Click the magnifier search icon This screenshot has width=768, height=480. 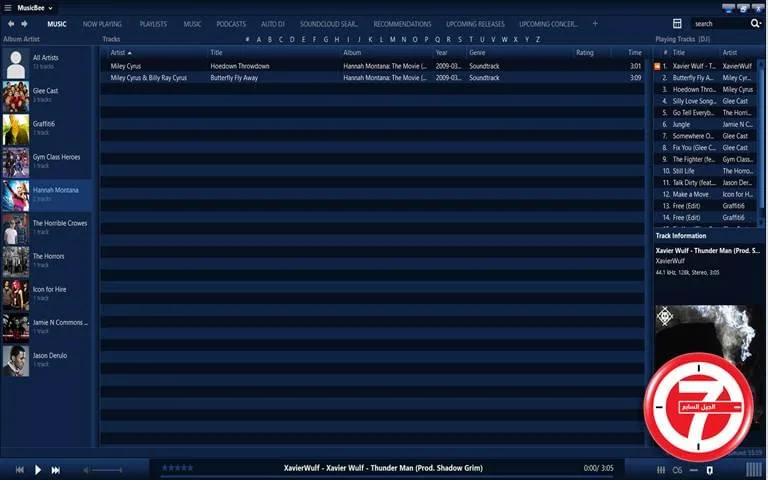(x=755, y=24)
